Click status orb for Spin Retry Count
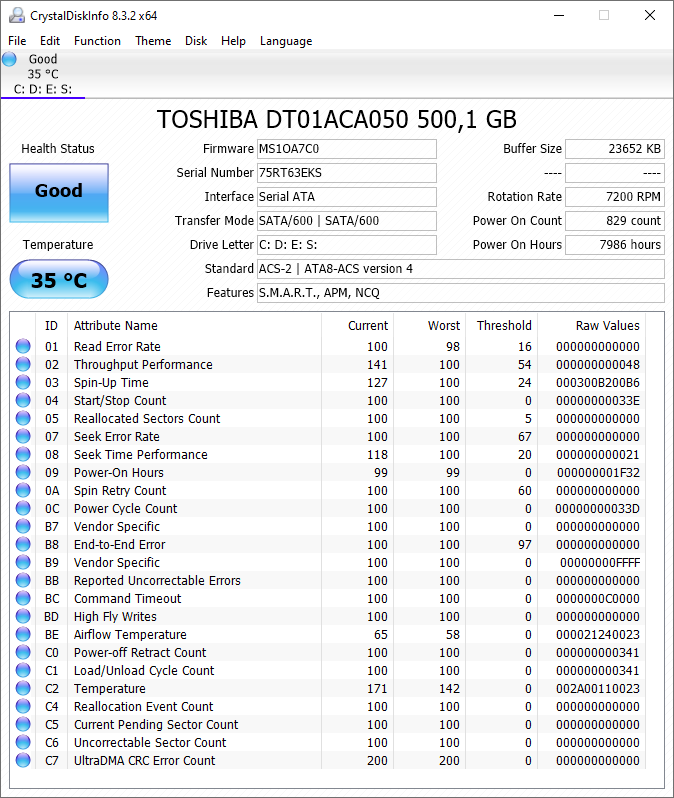Image resolution: width=674 pixels, height=798 pixels. tap(23, 490)
